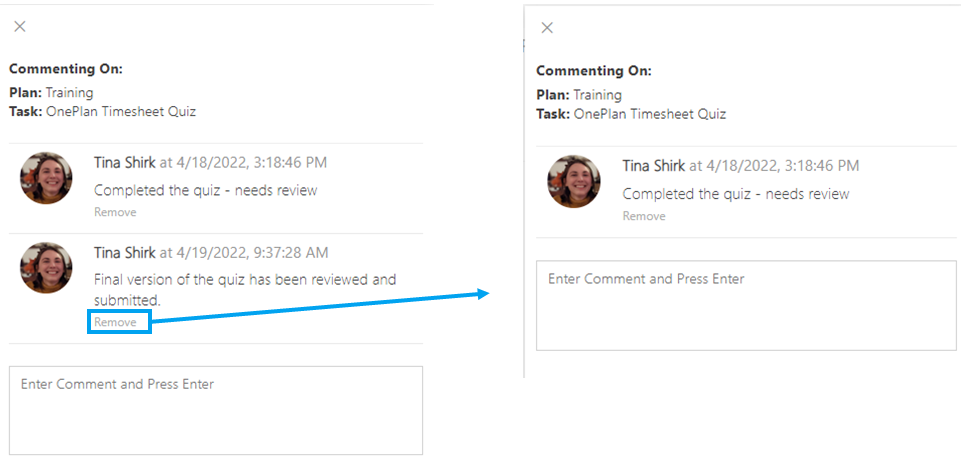Close the comments panel showing only one comment

547,28
